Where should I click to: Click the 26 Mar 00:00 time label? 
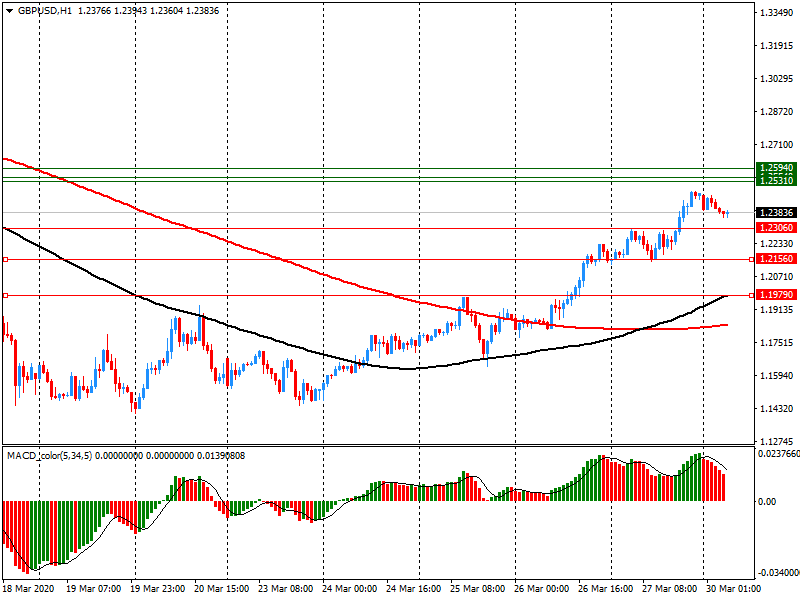click(542, 589)
